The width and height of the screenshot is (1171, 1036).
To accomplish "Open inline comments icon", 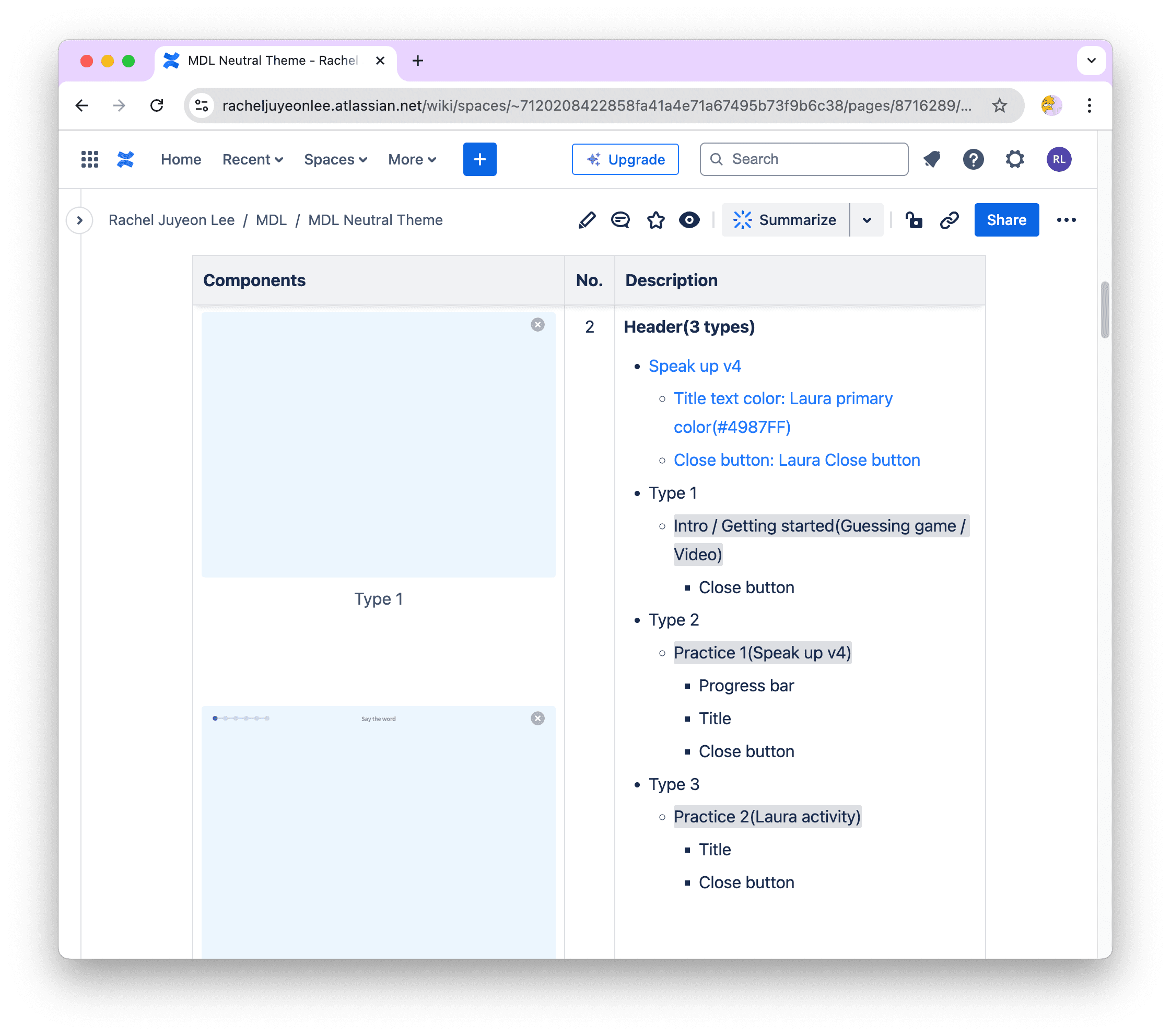I will [620, 220].
